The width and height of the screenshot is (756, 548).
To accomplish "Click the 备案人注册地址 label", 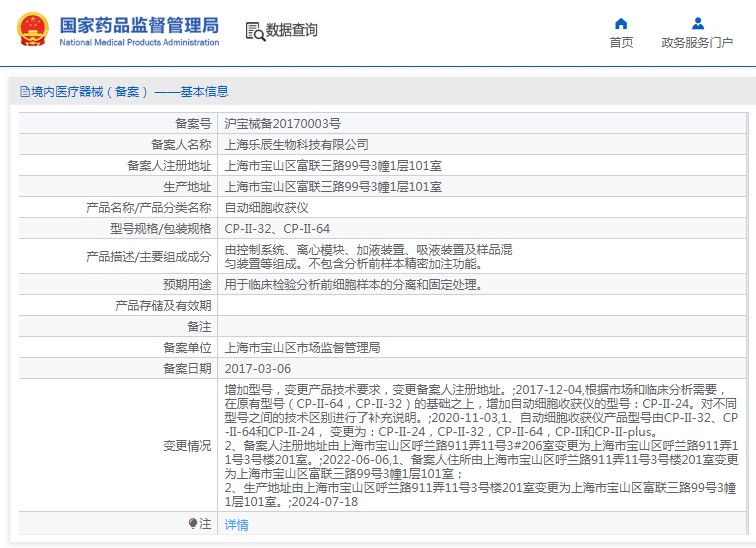I will pos(169,166).
